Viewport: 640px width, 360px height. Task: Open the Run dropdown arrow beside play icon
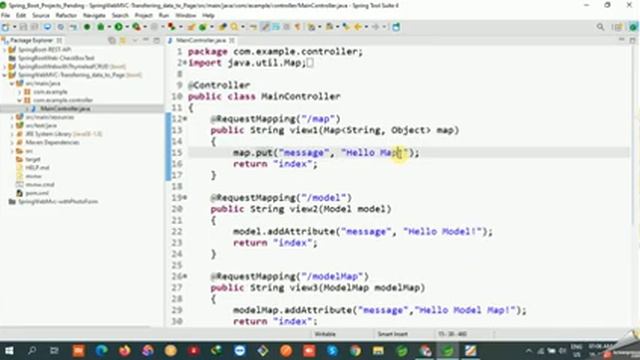[x=127, y=27]
